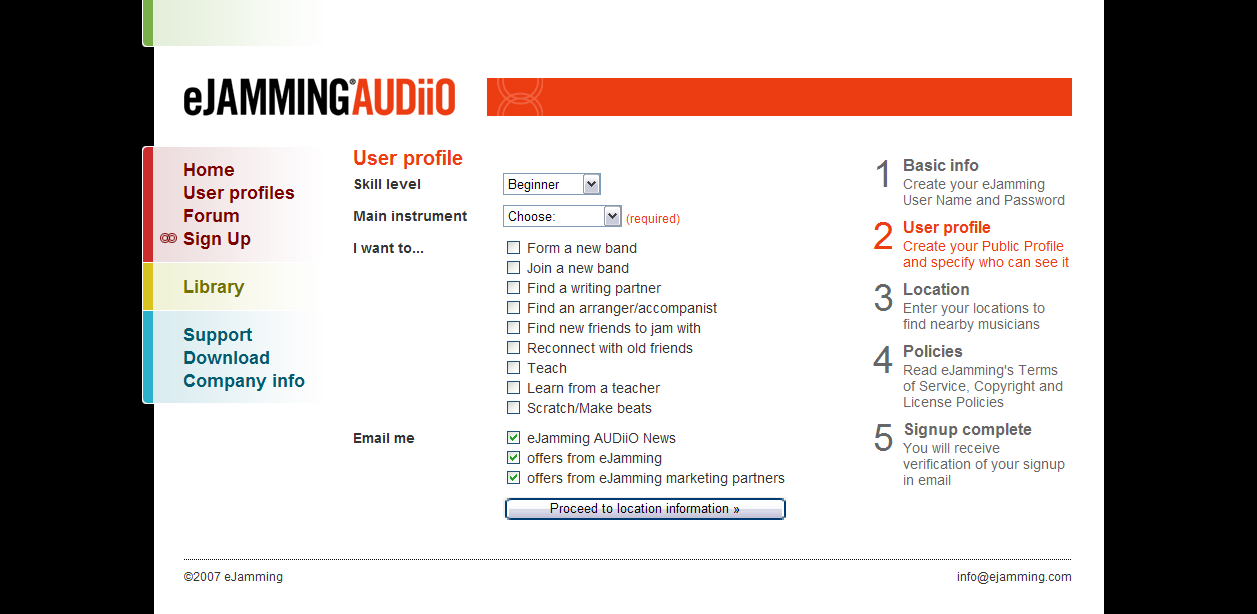This screenshot has height=614, width=1257.
Task: Click the red (required) note
Action: click(x=653, y=219)
